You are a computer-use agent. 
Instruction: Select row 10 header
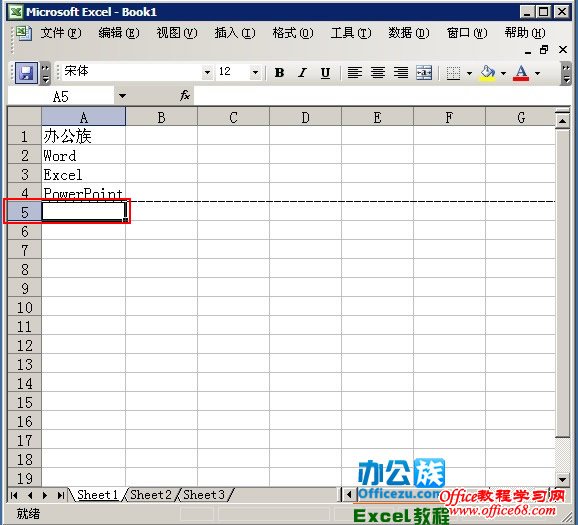pyautogui.click(x=25, y=307)
